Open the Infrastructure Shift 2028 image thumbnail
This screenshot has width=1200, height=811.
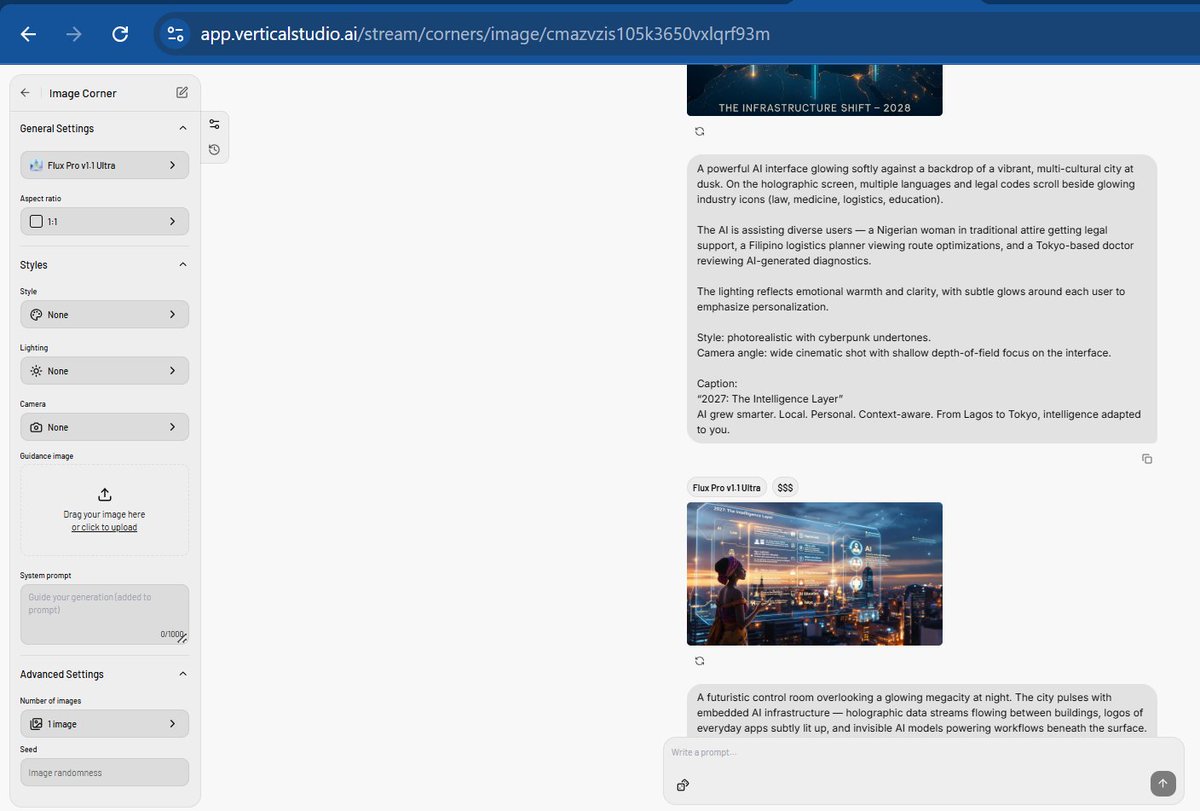(x=814, y=90)
